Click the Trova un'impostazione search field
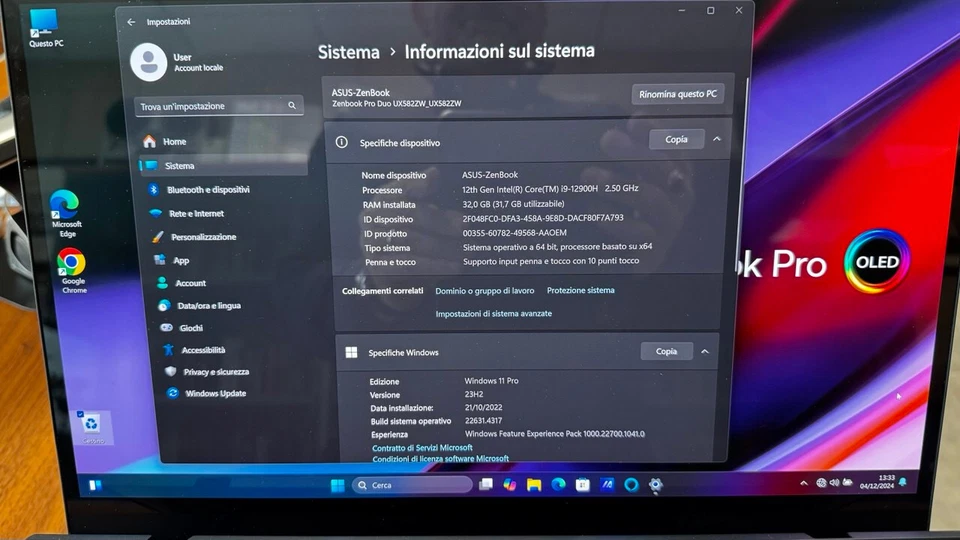960x540 pixels. point(219,107)
